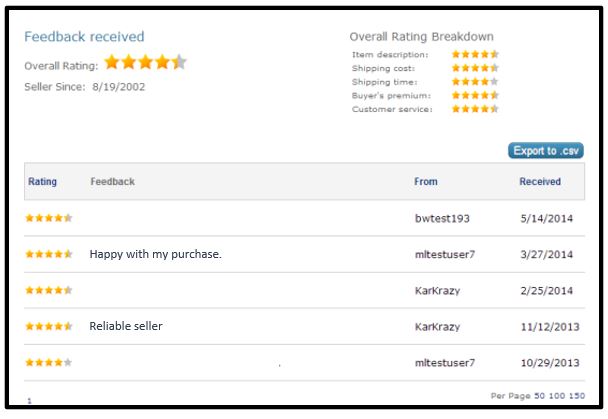This screenshot has height=419, width=608.
Task: Set per page to 150
Action: [x=577, y=397]
